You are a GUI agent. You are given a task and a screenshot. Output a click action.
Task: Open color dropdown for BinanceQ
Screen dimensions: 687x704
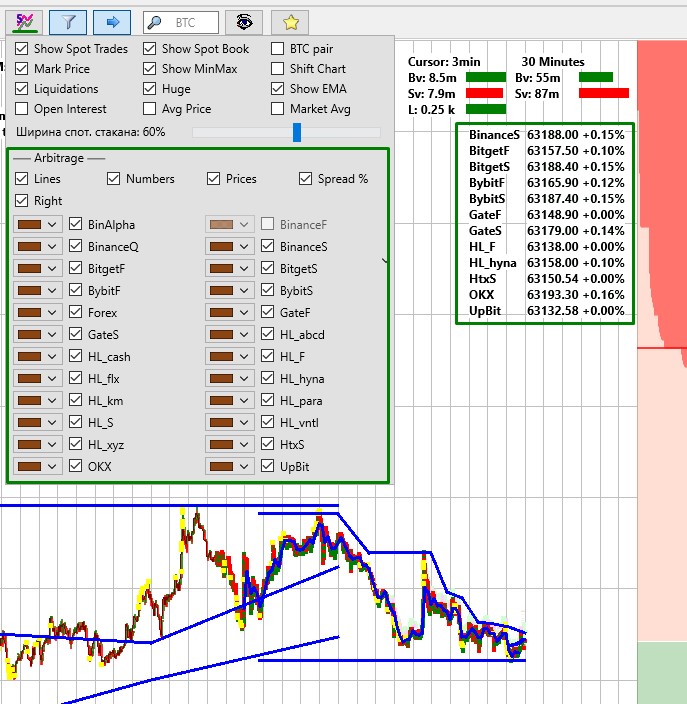tap(52, 246)
